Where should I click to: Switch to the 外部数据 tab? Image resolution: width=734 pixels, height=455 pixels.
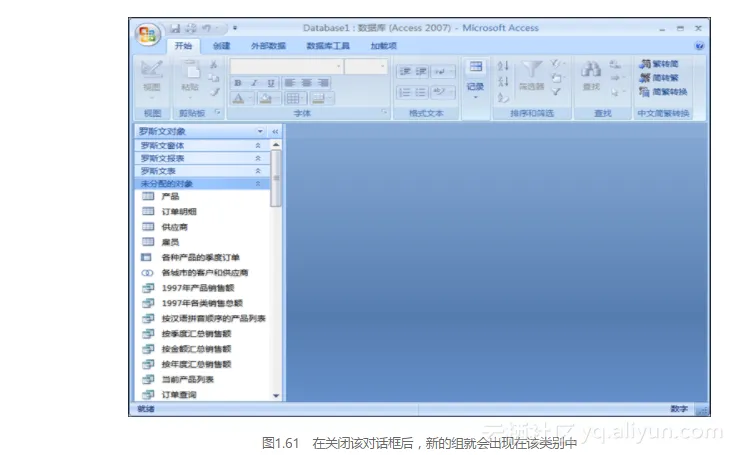[x=268, y=46]
